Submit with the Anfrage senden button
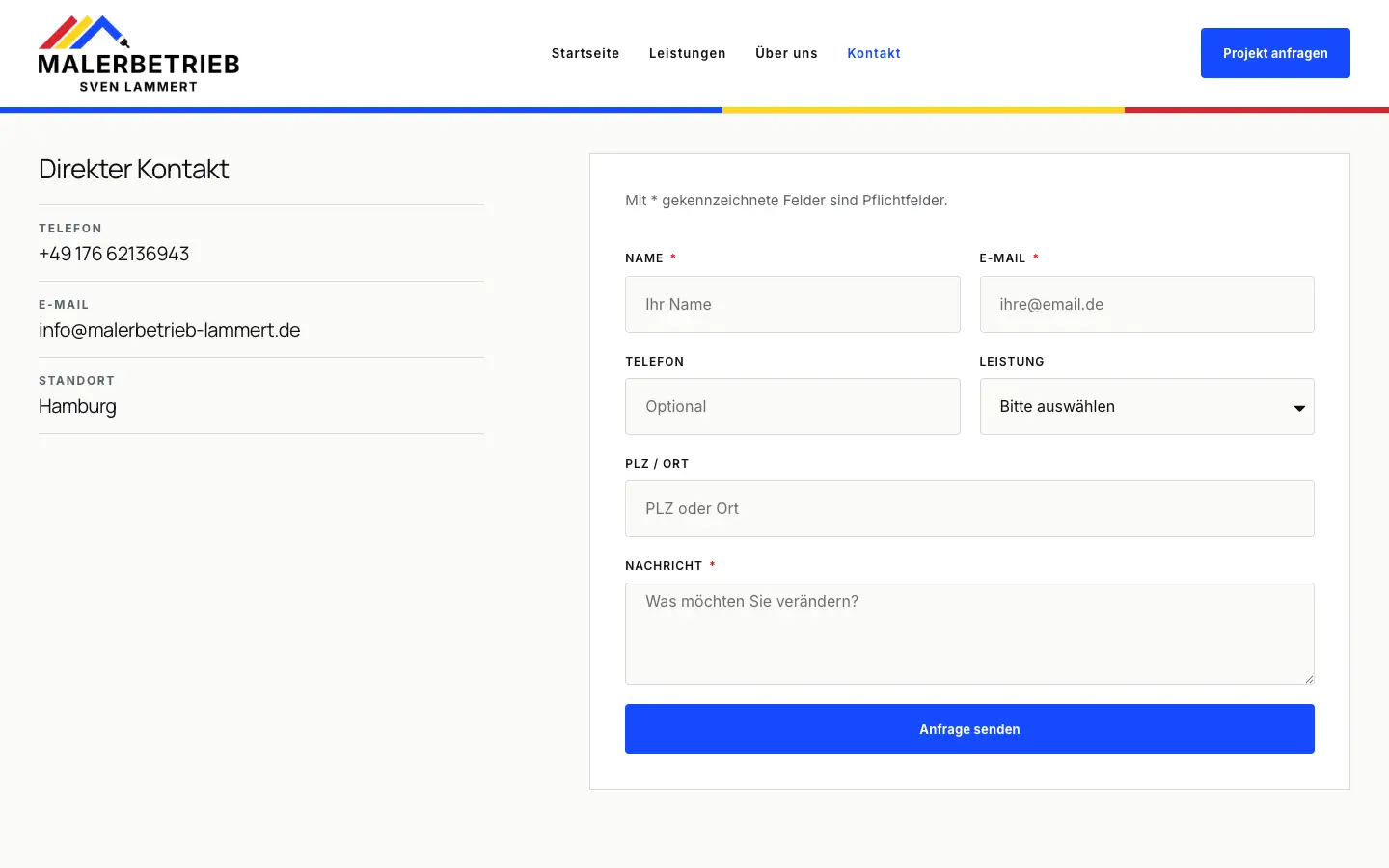1389x868 pixels. click(969, 729)
